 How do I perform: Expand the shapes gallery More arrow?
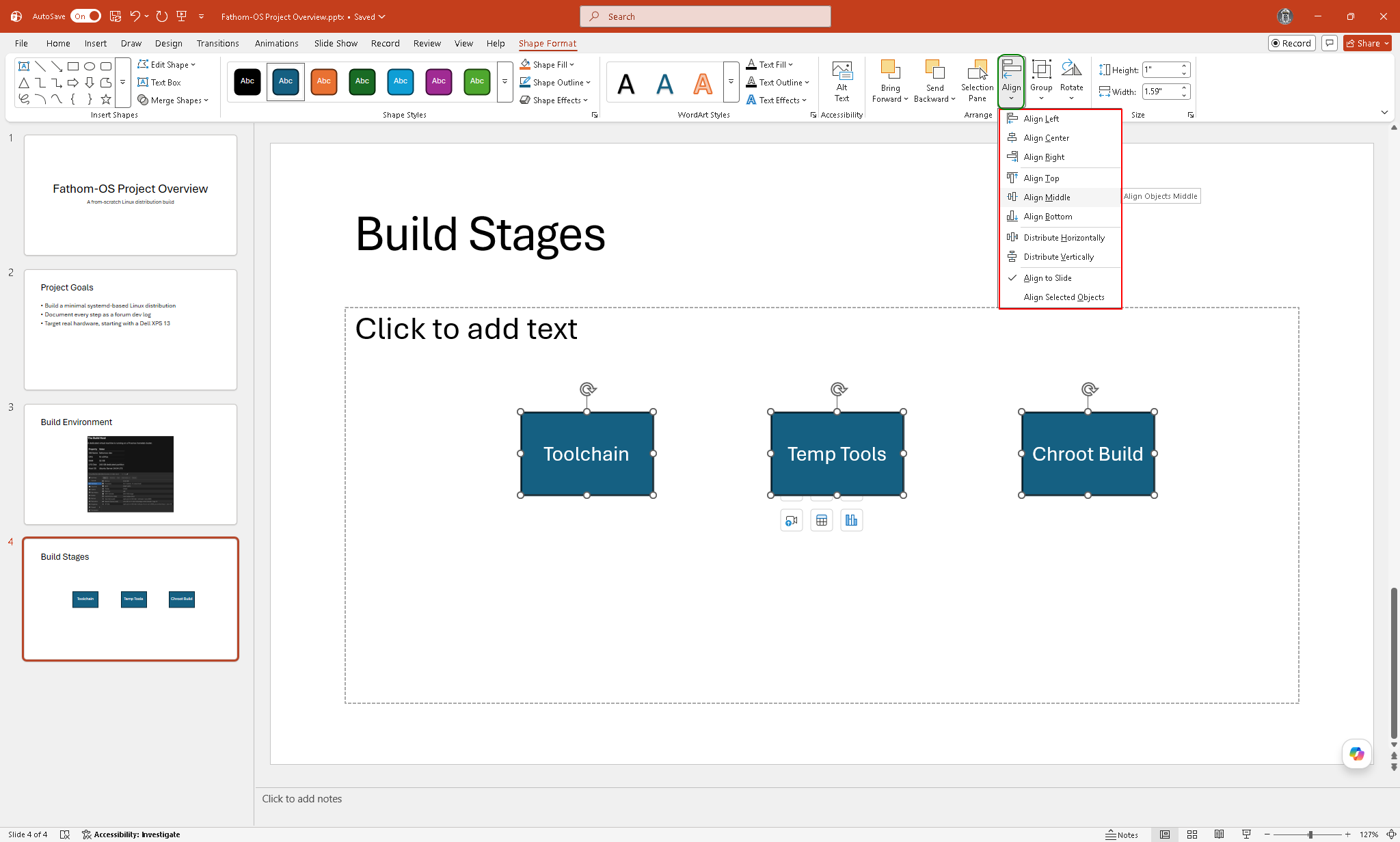point(122,83)
